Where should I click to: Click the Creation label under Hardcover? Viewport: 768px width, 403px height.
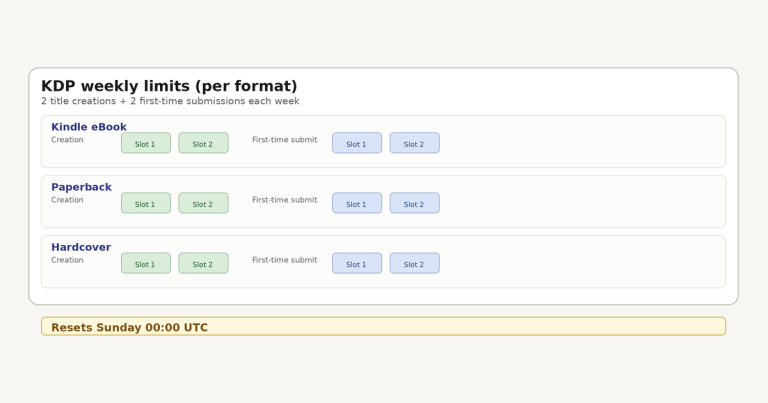click(x=67, y=260)
